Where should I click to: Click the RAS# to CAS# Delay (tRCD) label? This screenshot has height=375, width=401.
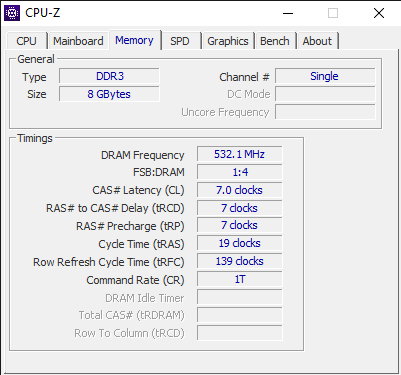(x=115, y=208)
